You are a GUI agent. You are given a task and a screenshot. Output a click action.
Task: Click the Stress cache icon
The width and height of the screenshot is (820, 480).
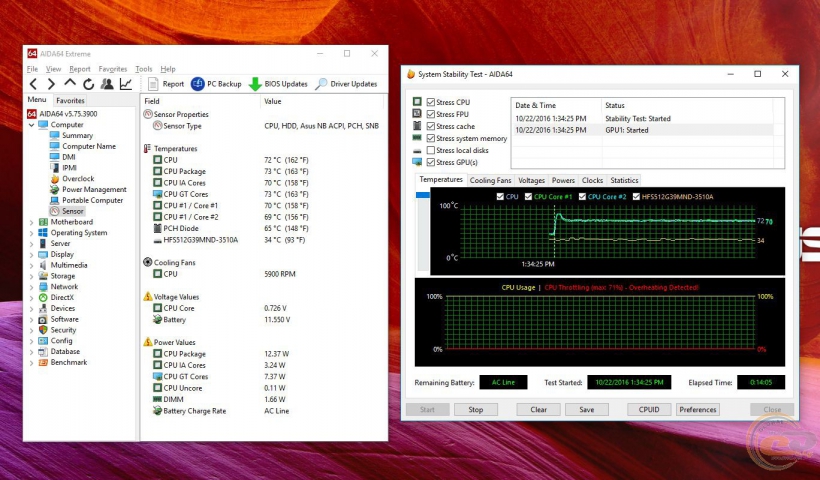click(417, 125)
